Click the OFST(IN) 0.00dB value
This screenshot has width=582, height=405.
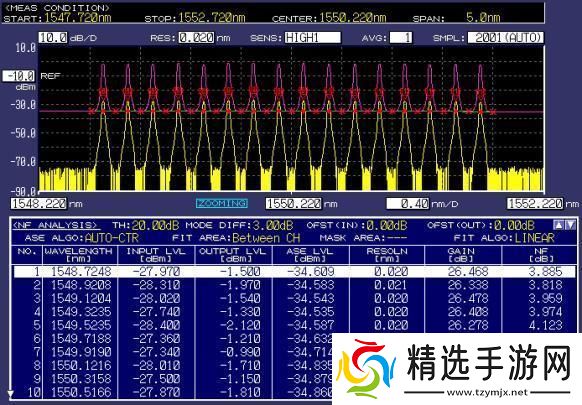coord(387,225)
